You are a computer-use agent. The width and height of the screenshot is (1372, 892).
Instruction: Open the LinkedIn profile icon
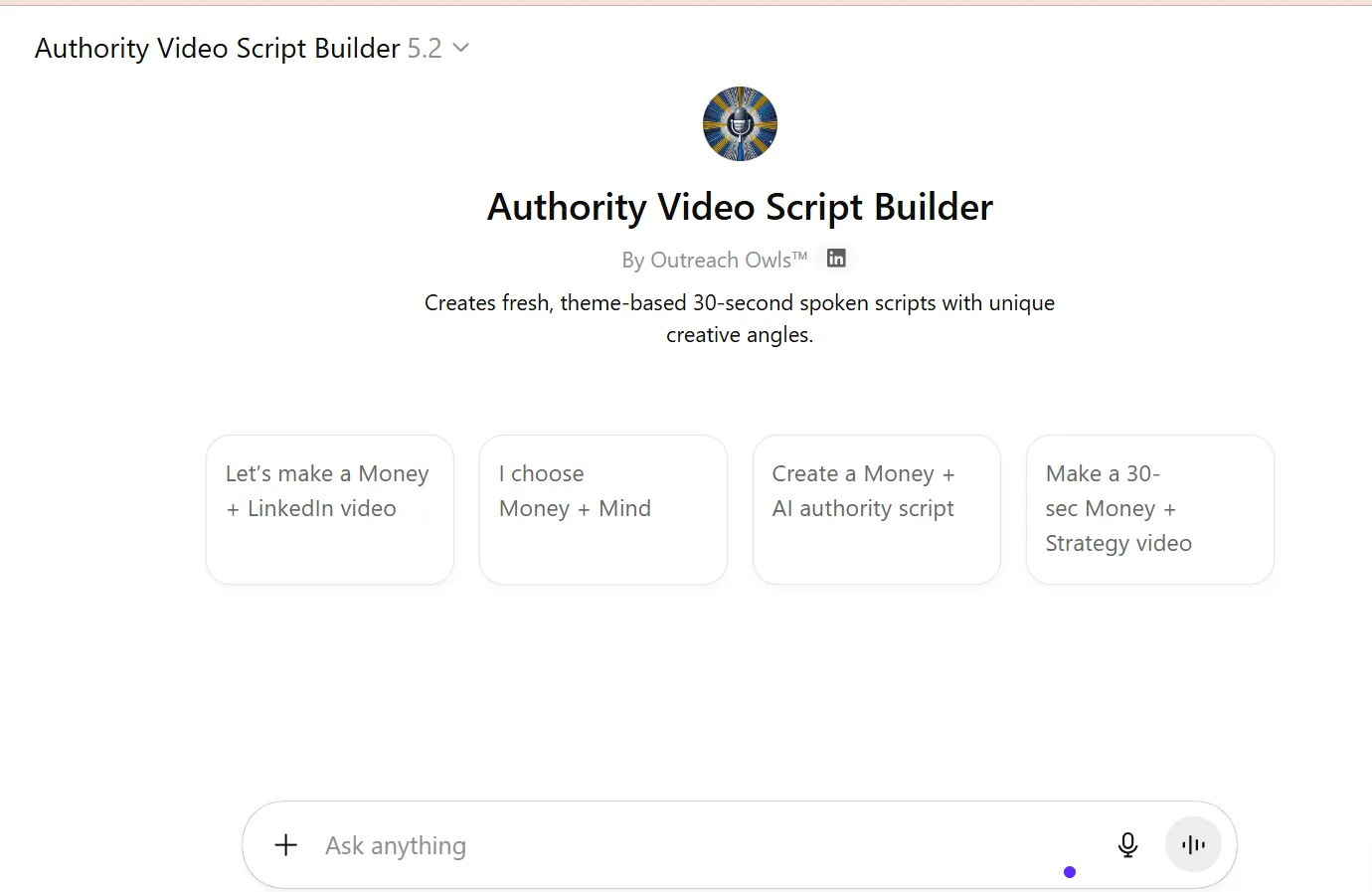(x=836, y=259)
